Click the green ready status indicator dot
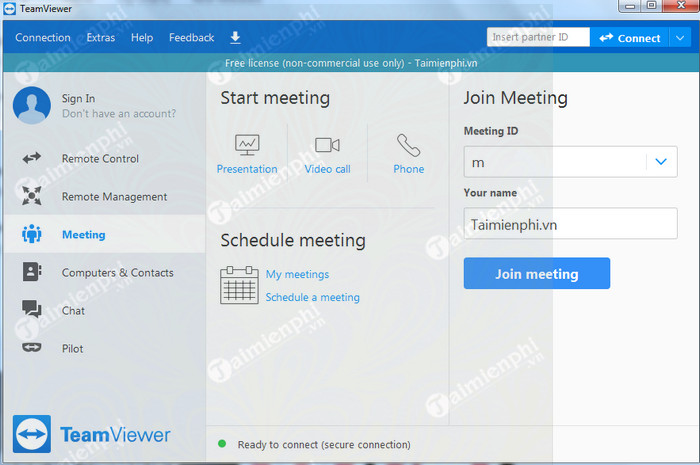Viewport: 700px width, 465px height. coord(221,444)
